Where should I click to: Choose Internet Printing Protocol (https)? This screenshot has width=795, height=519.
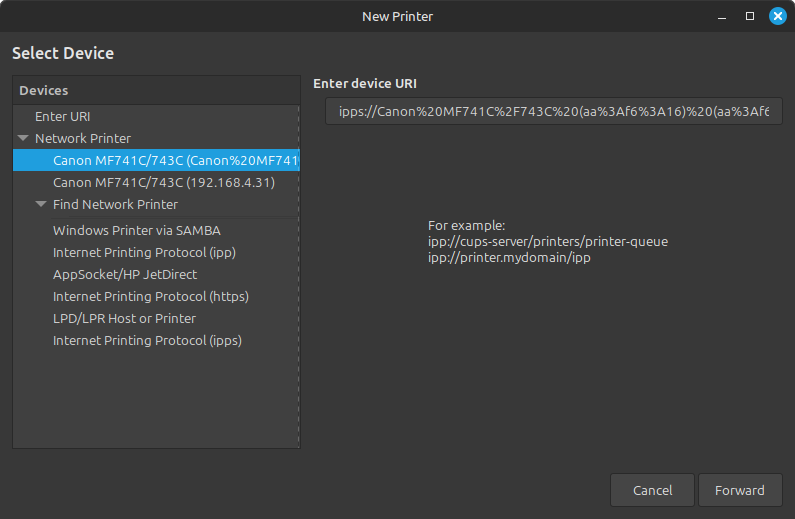156,296
